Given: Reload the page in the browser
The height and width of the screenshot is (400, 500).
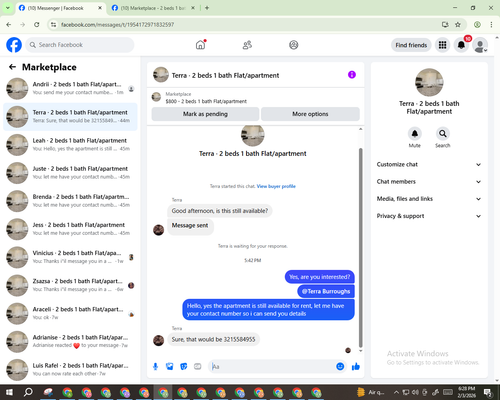Looking at the screenshot, I should (37, 25).
